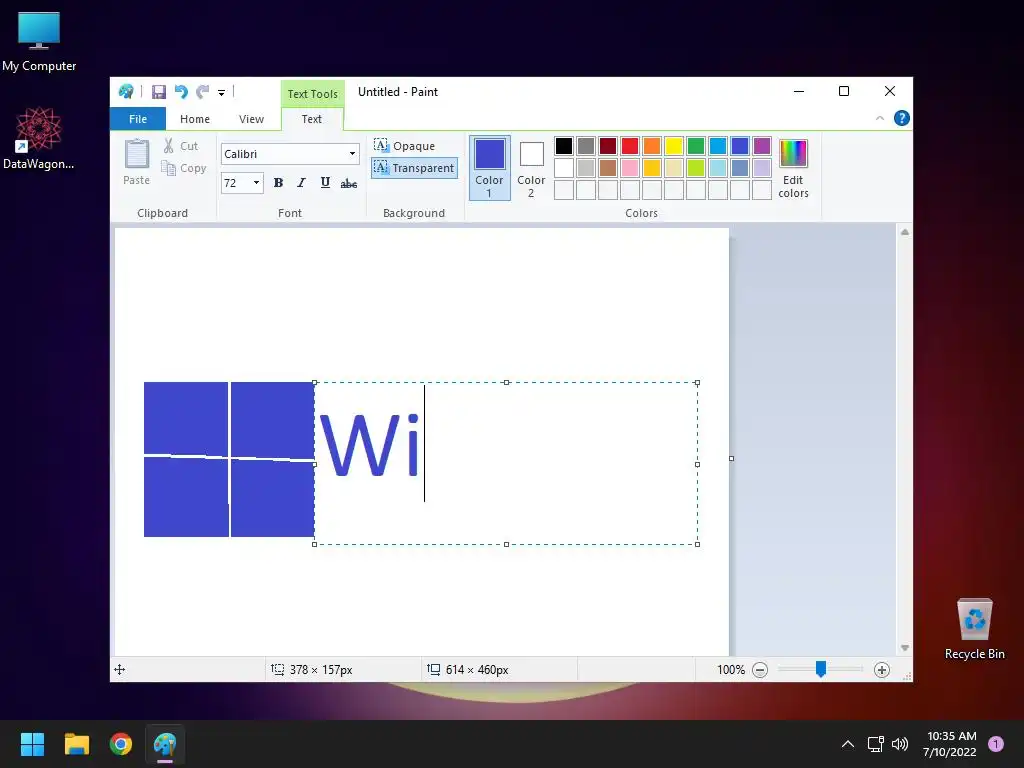
Task: Click the zoom out minus button
Action: point(760,669)
